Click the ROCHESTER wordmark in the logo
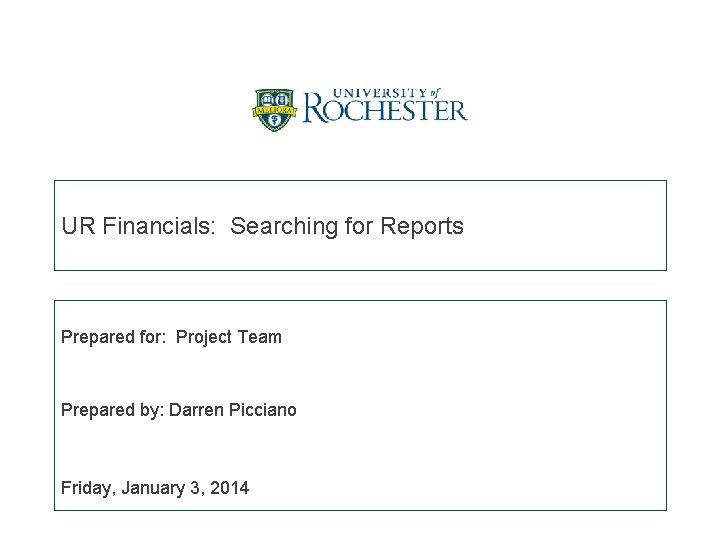 (x=385, y=110)
